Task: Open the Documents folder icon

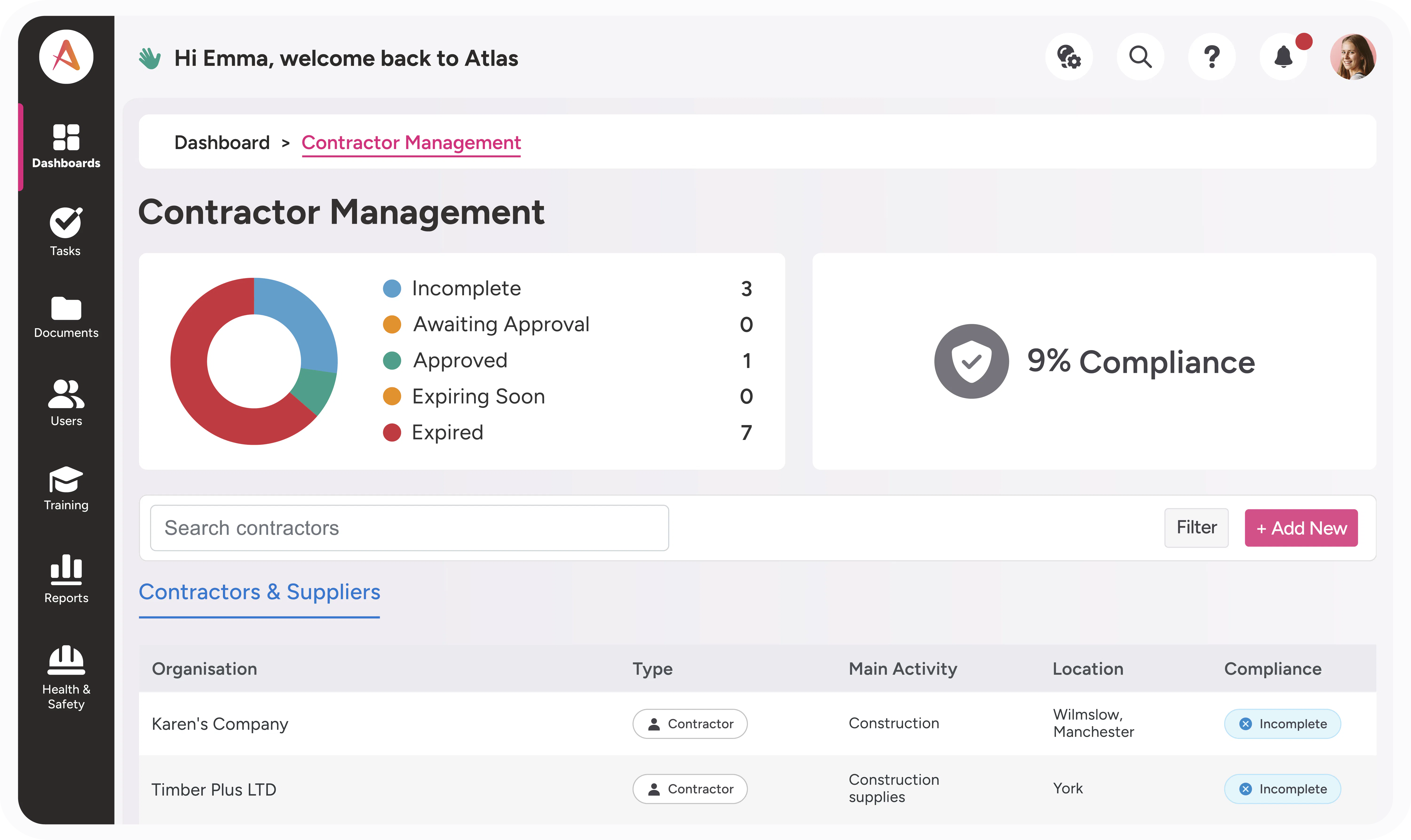Action: pyautogui.click(x=66, y=308)
